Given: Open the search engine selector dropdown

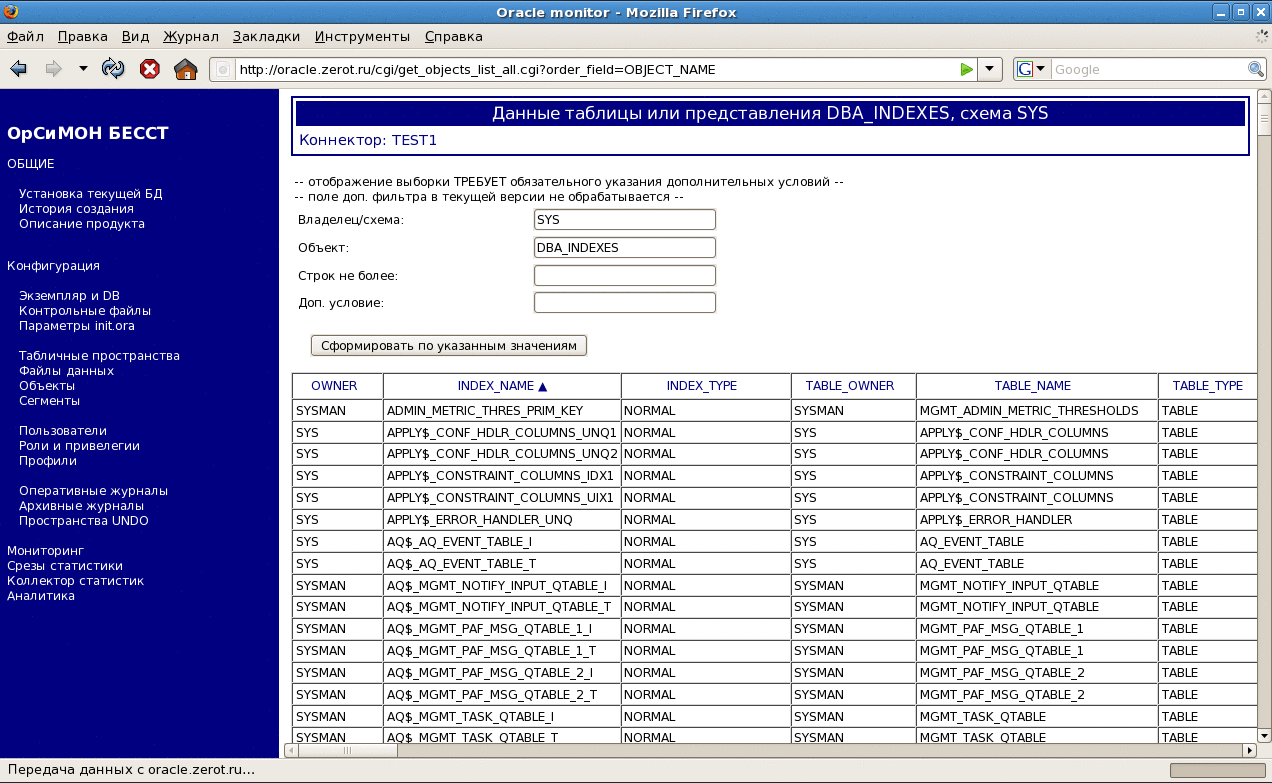Looking at the screenshot, I should pyautogui.click(x=1031, y=69).
